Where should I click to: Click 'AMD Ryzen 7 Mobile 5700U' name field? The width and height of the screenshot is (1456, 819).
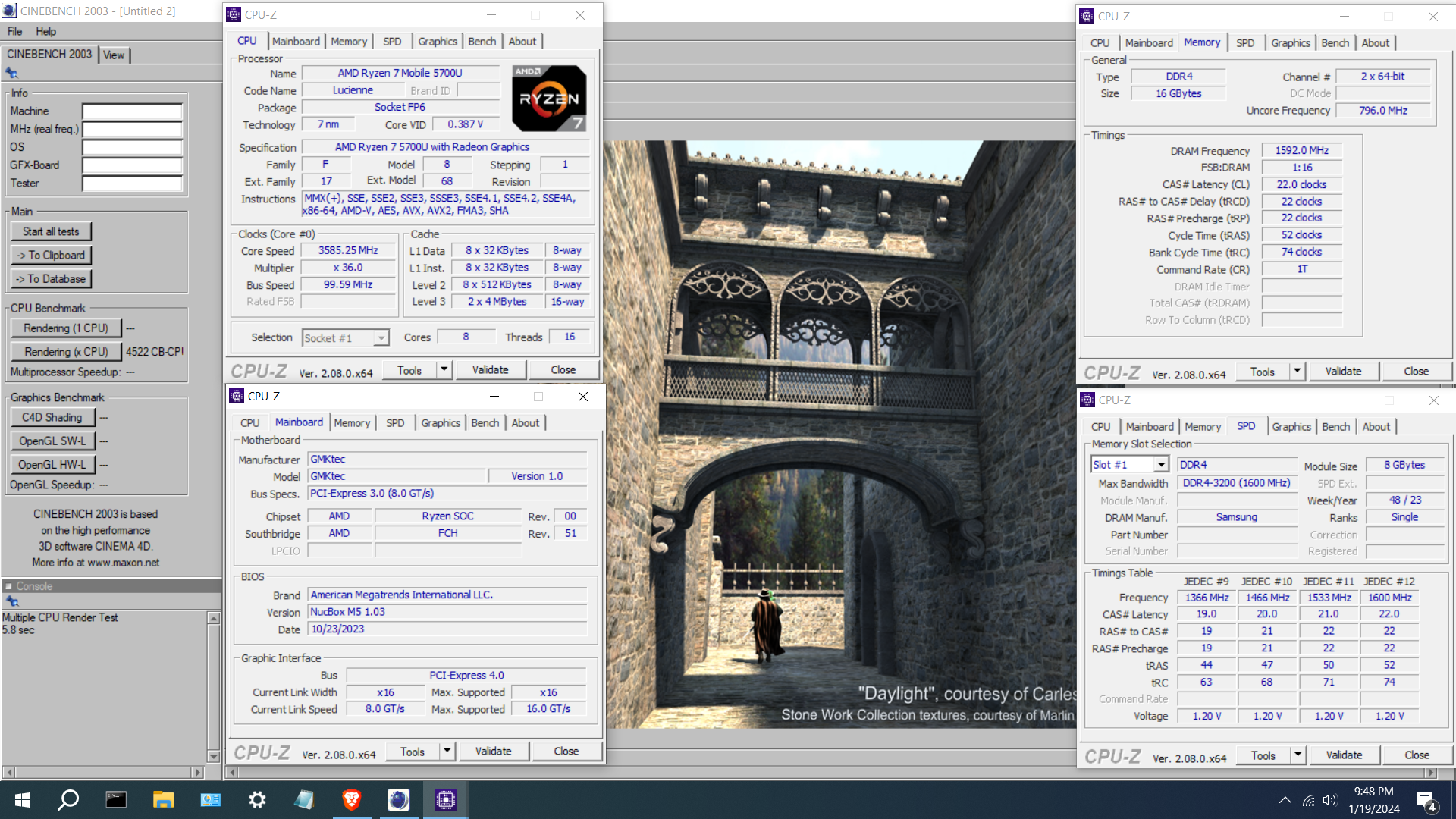coord(400,73)
